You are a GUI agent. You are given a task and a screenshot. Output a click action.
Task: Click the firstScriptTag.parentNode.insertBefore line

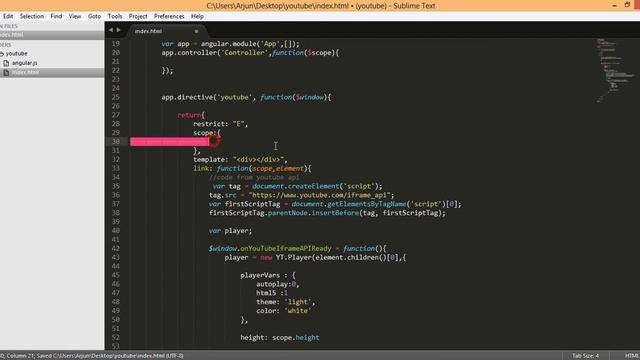pyautogui.click(x=327, y=213)
